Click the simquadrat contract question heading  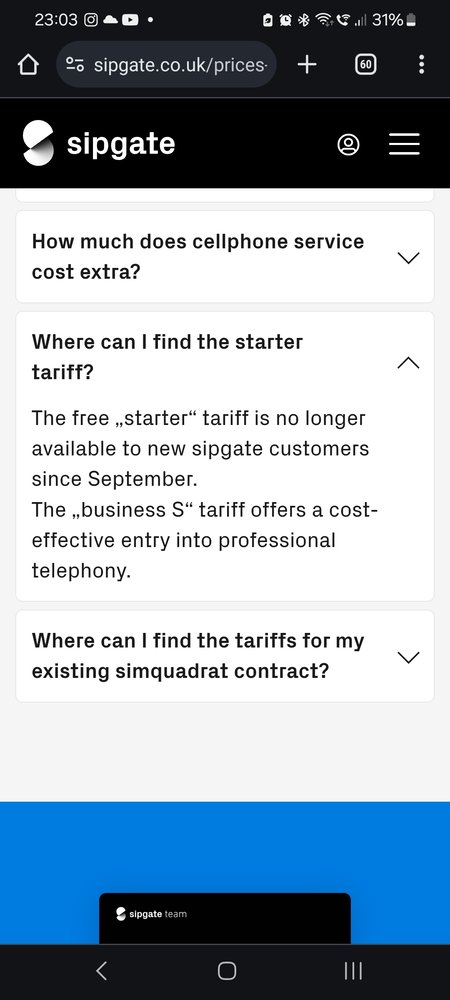click(198, 656)
